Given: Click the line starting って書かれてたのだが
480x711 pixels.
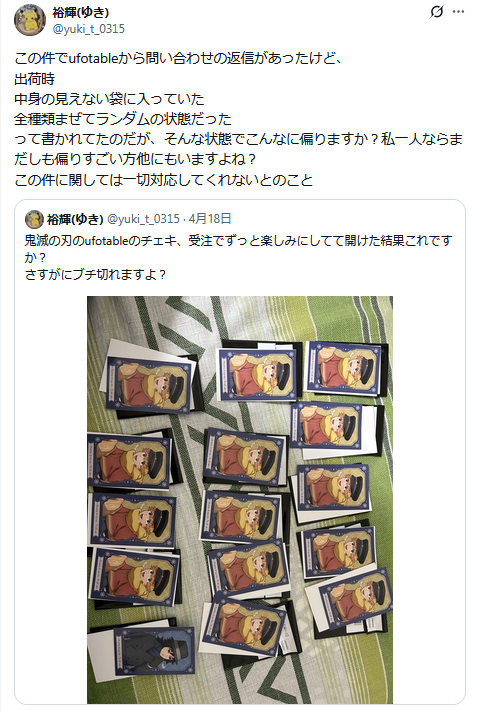Looking at the screenshot, I should pos(238,139).
